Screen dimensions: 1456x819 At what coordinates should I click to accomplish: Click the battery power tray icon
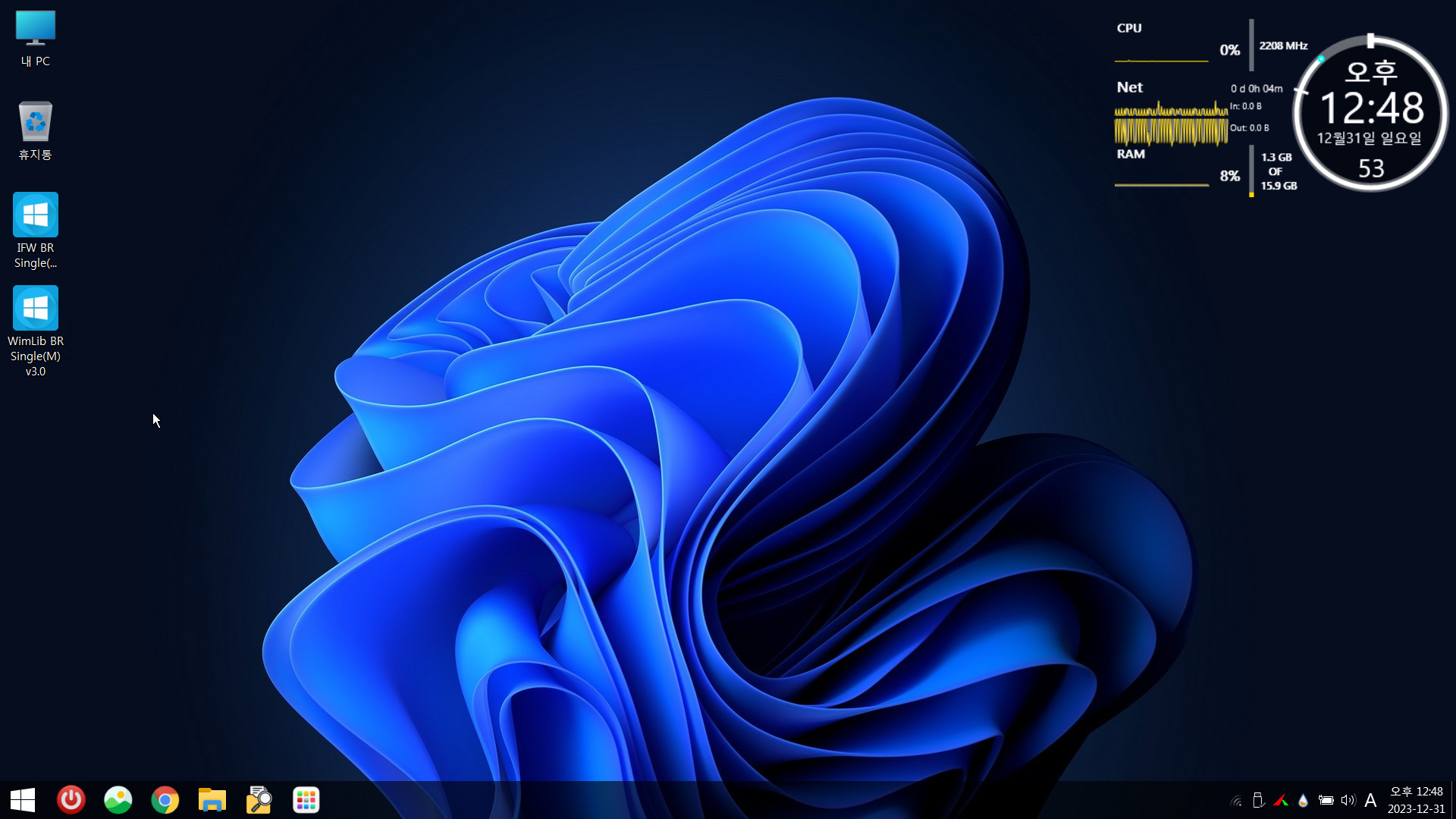1326,800
